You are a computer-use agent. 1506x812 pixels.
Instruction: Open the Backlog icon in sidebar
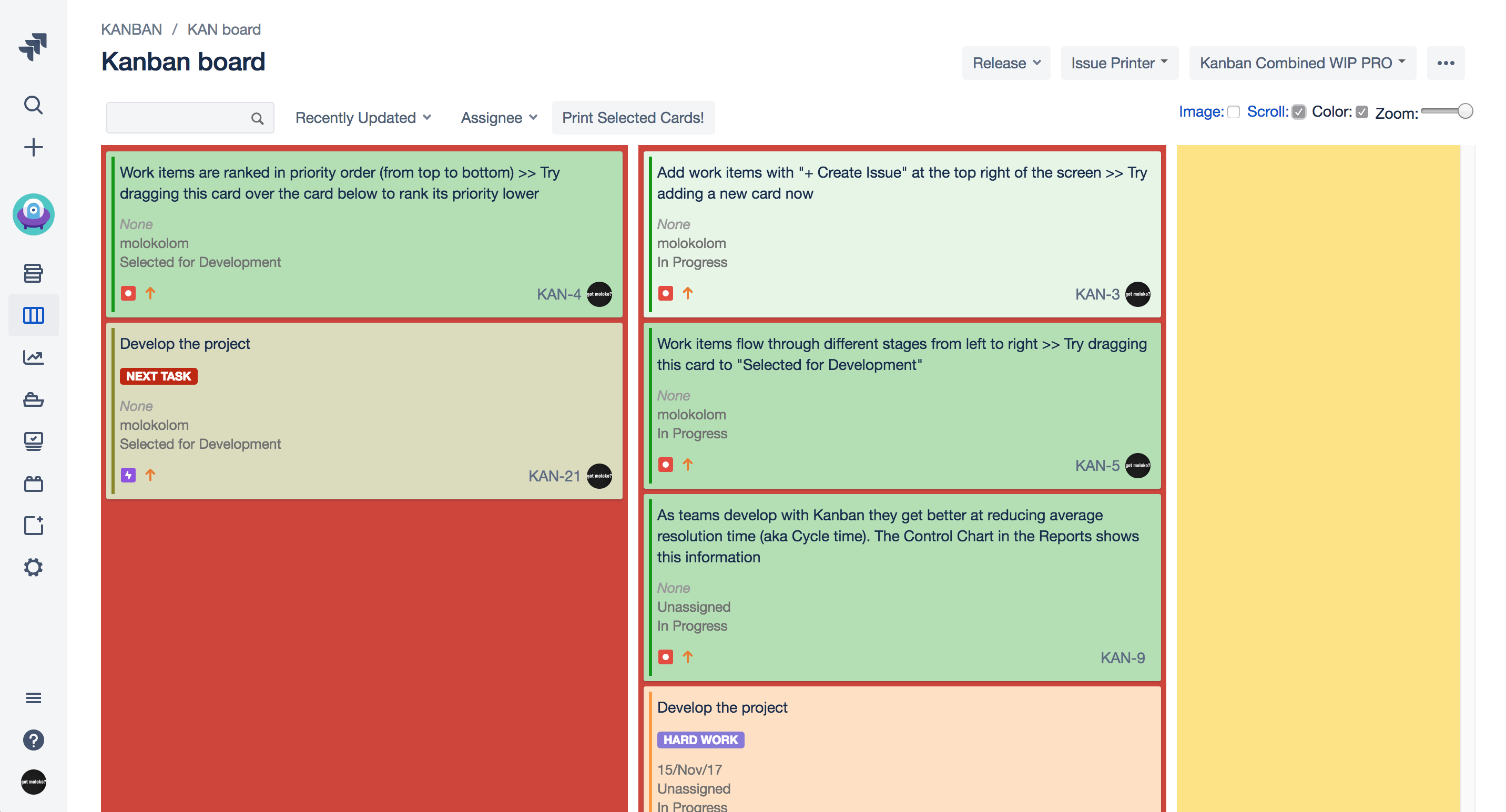coord(33,273)
